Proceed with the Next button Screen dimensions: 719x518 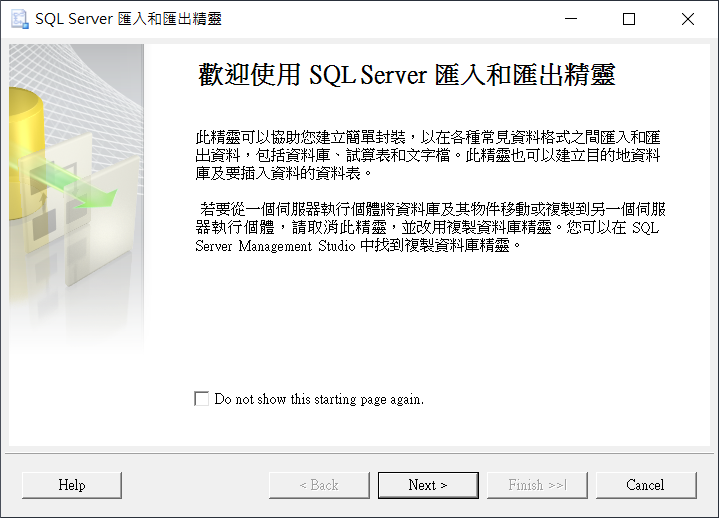coord(428,485)
